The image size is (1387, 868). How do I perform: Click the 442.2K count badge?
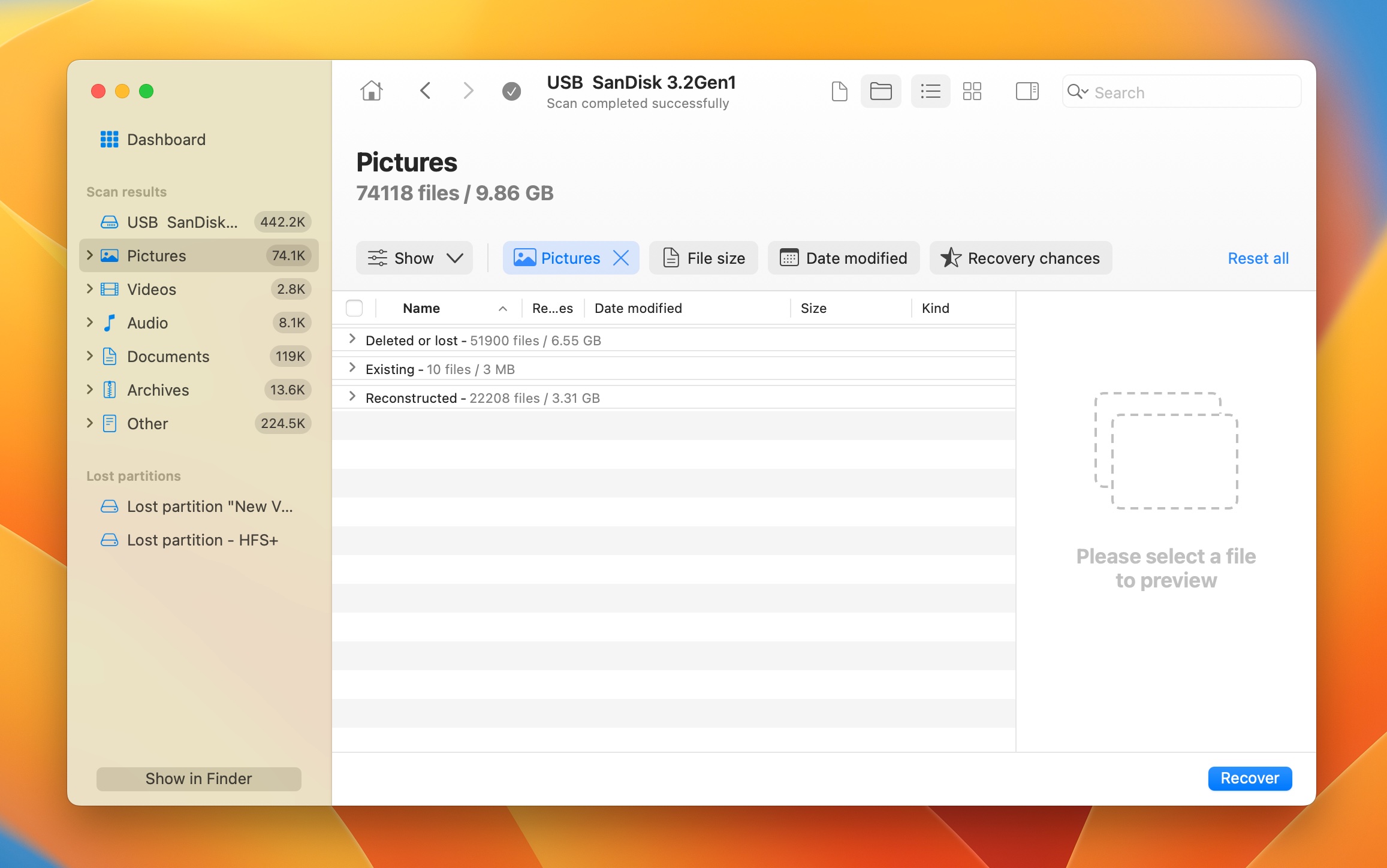point(282,222)
